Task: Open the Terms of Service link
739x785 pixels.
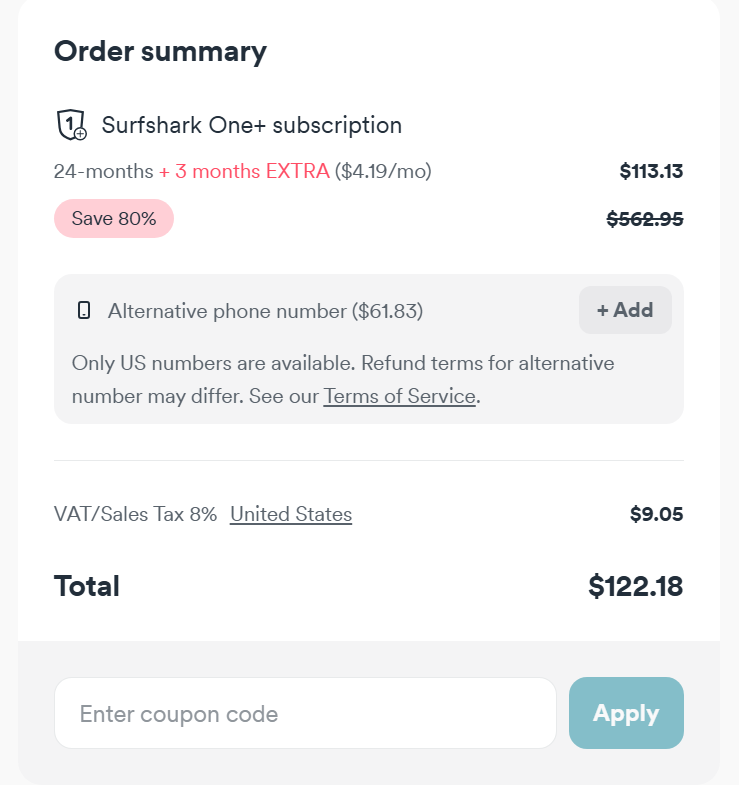Action: click(399, 396)
